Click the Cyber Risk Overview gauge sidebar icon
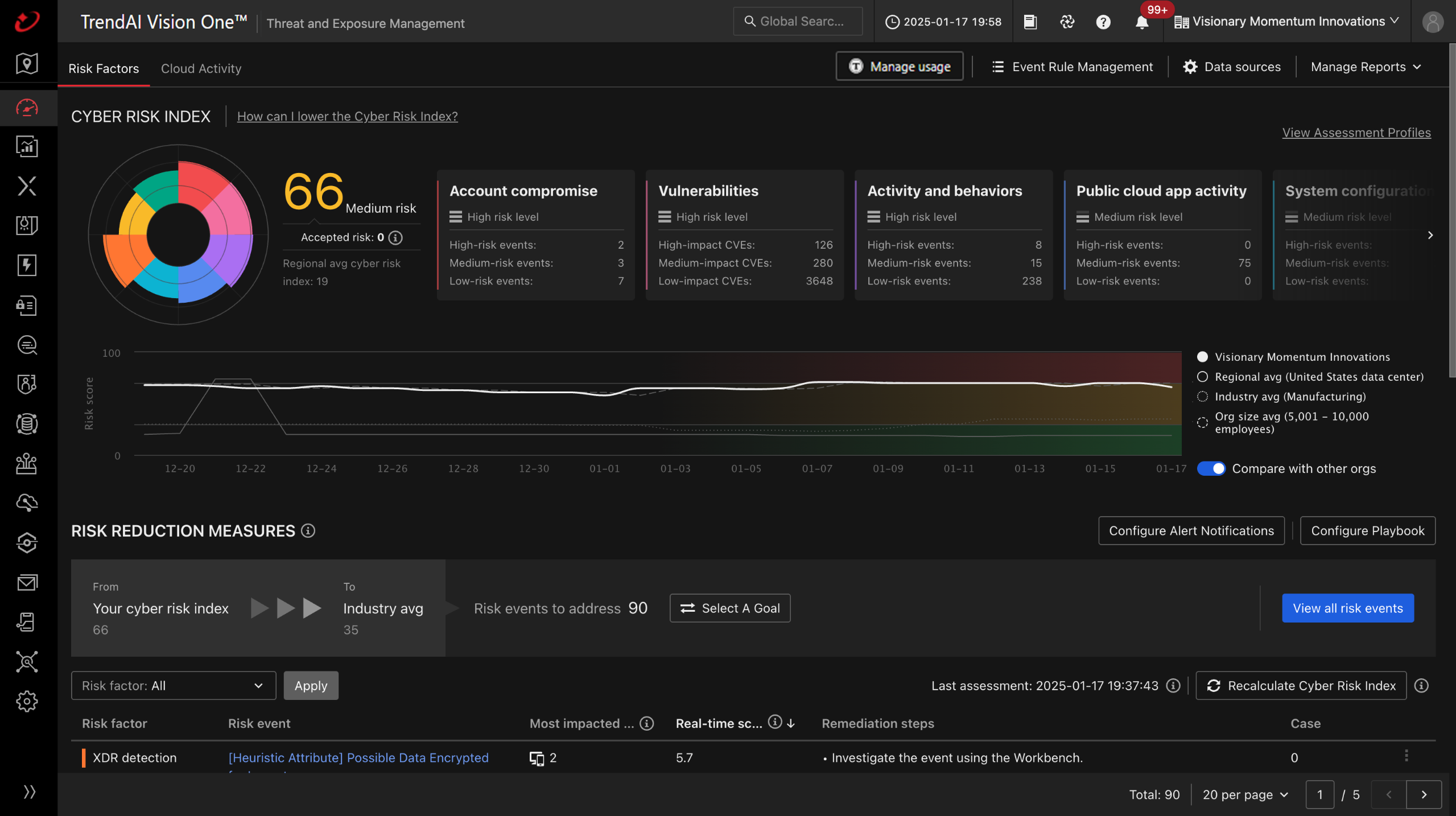The image size is (1456, 816). pyautogui.click(x=27, y=108)
